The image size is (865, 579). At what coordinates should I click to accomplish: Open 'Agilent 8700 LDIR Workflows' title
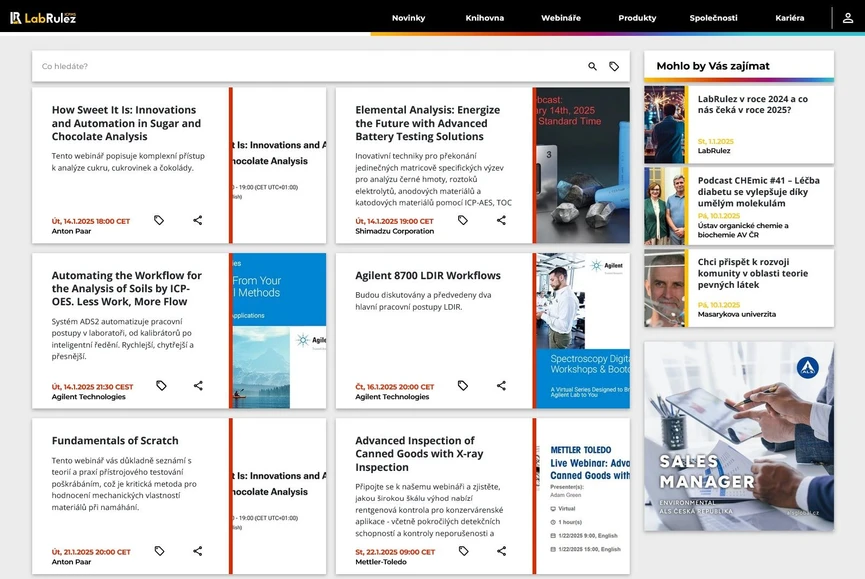(x=428, y=275)
